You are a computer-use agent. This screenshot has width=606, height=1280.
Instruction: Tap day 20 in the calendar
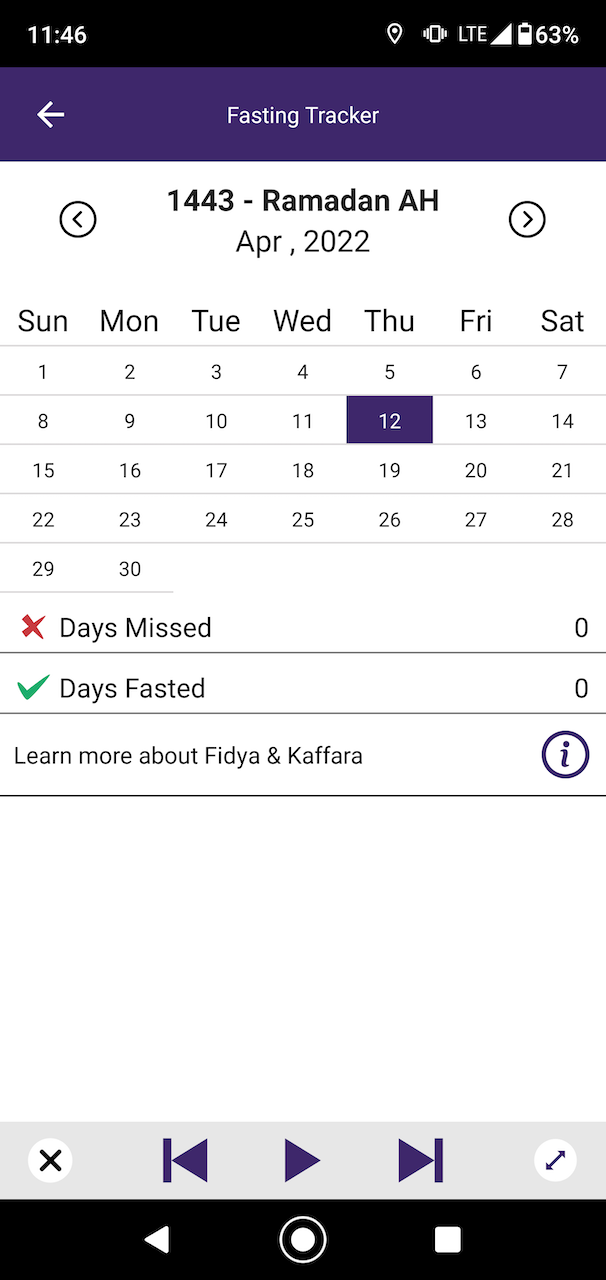coord(476,470)
